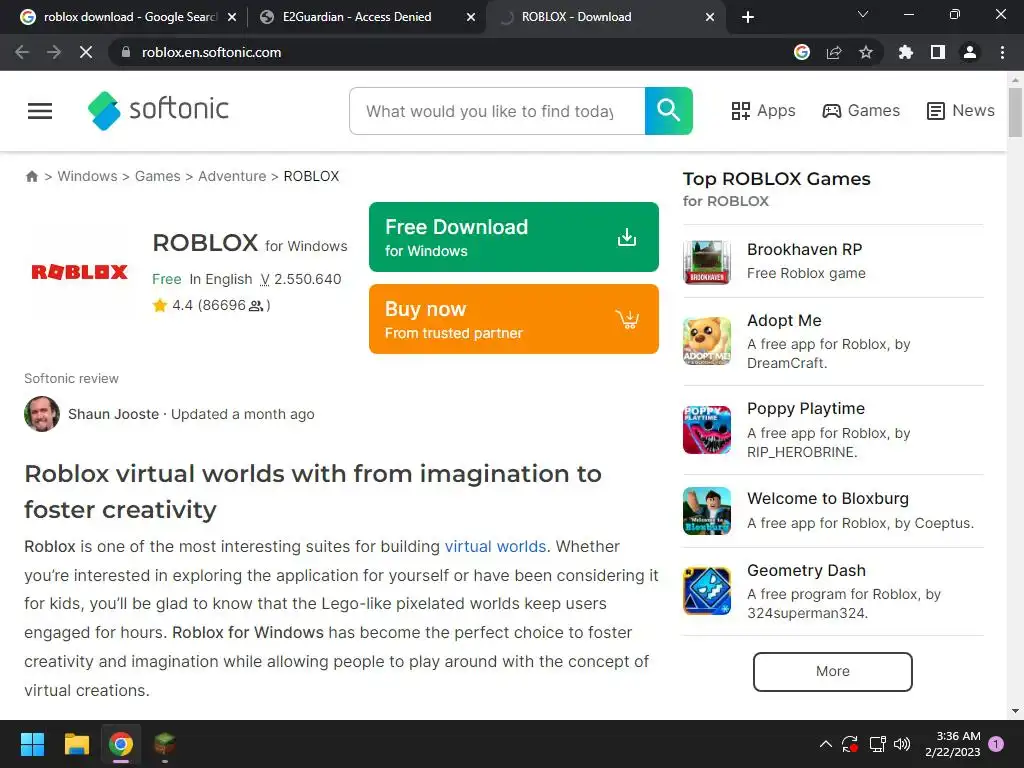Open the Geometry Dash title link
Viewport: 1024px width, 768px height.
coord(807,571)
